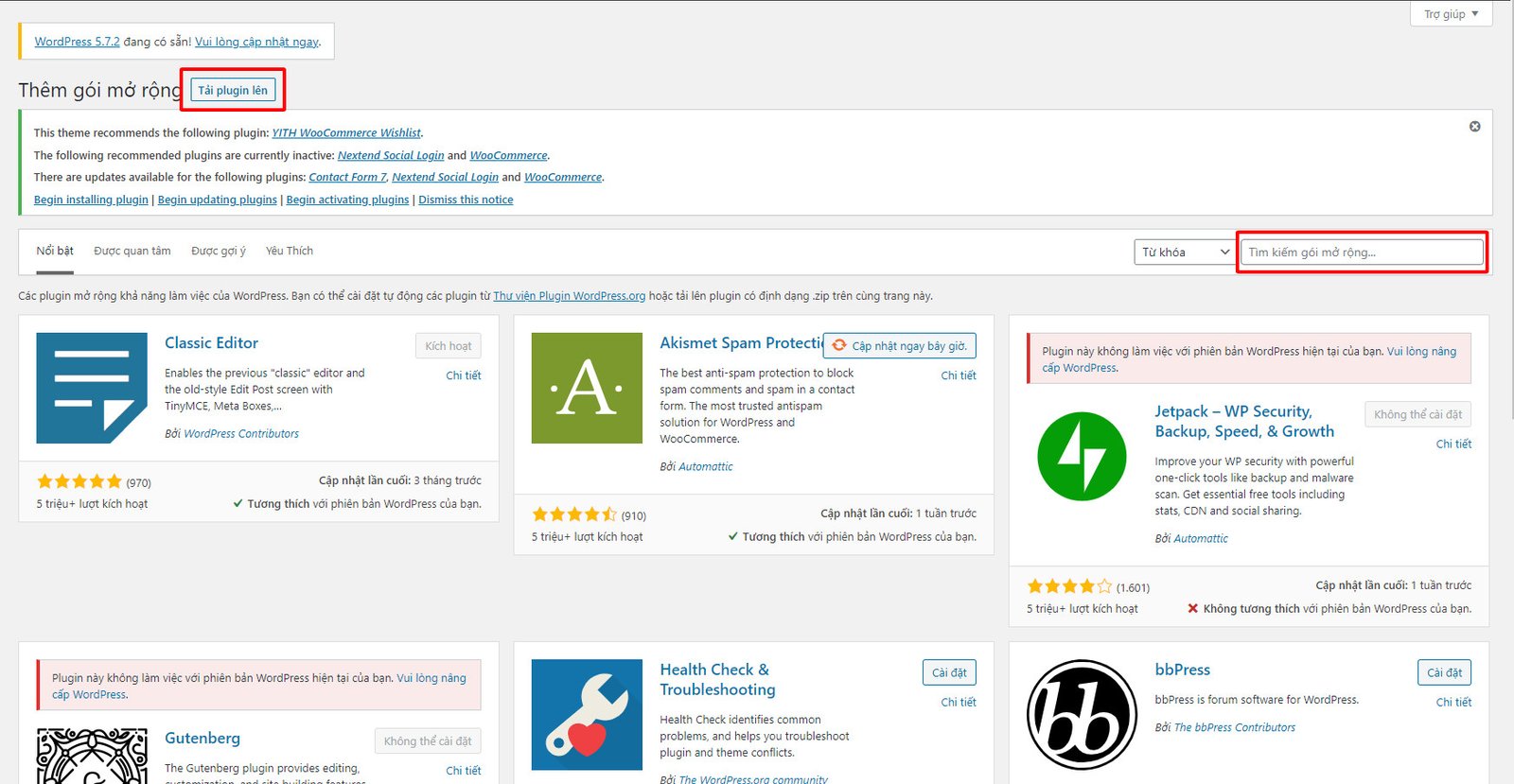Open the Health Check & Troubleshooting title
This screenshot has height=784, width=1514.
tap(717, 680)
